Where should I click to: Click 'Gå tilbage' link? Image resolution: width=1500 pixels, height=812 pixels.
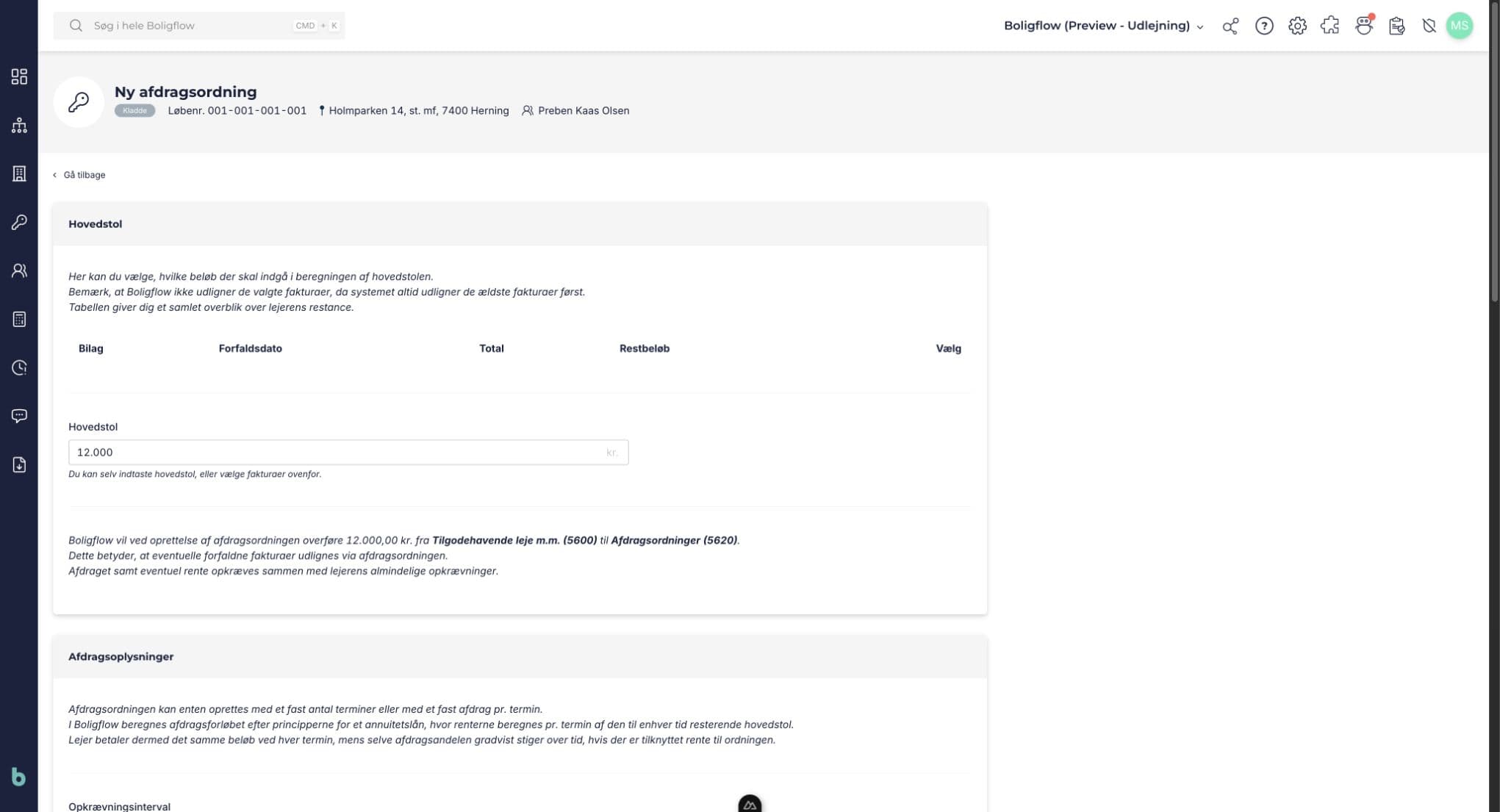coord(79,175)
